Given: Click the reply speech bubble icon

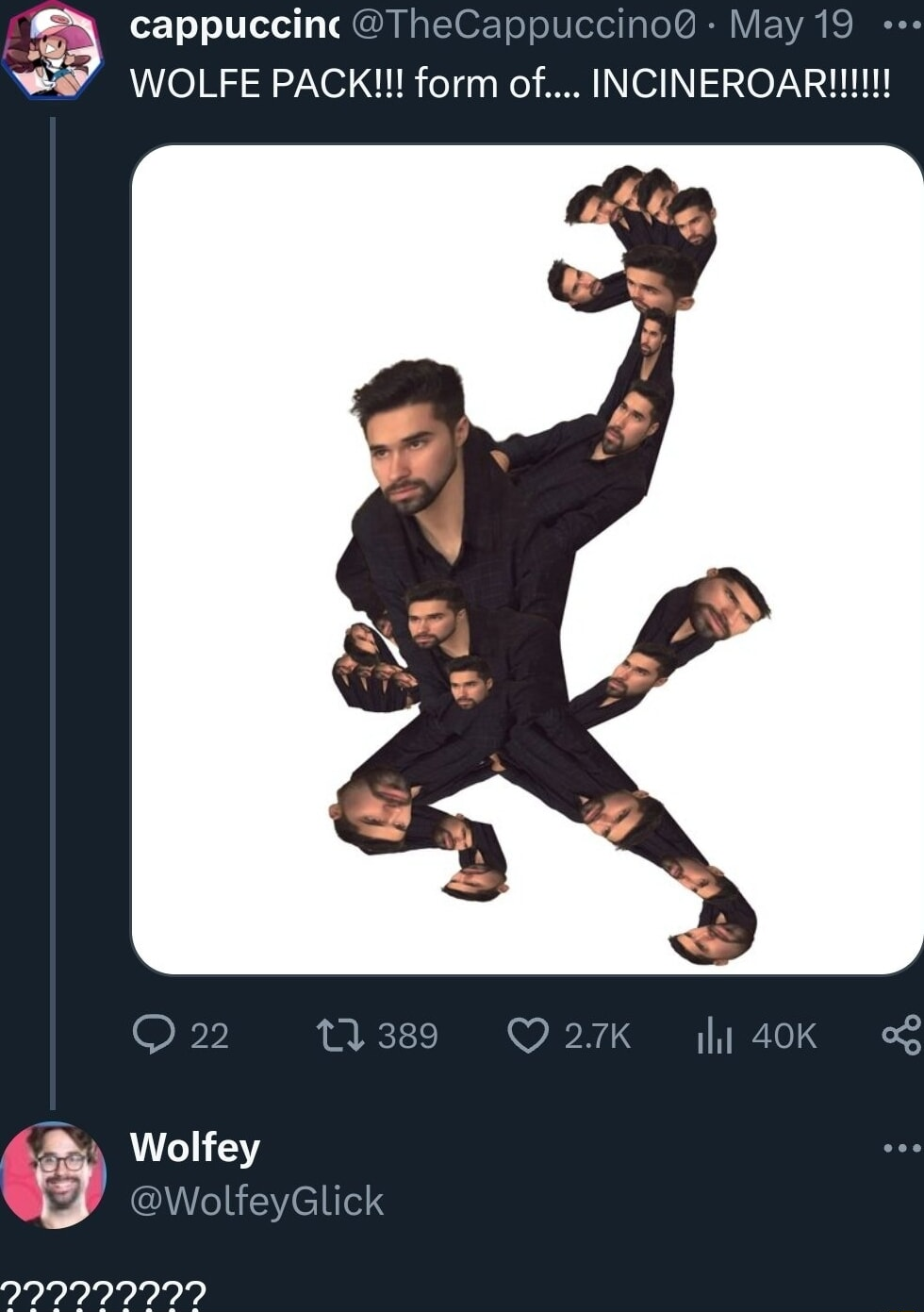Looking at the screenshot, I should click(x=154, y=1035).
